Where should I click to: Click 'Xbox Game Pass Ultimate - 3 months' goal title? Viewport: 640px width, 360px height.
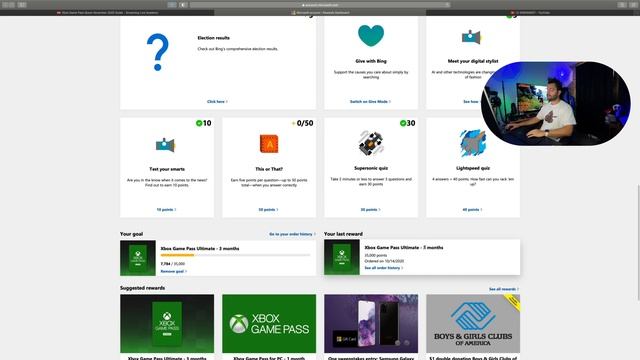coord(200,249)
